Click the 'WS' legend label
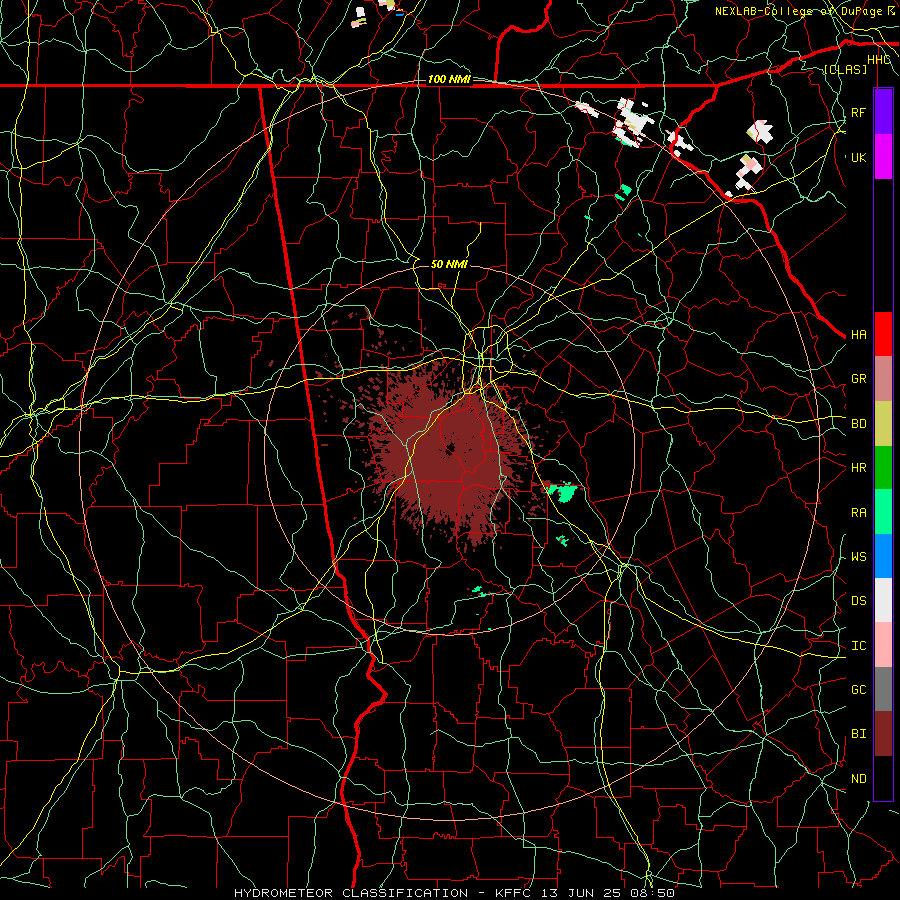Screen dimensions: 900x900 (858, 557)
